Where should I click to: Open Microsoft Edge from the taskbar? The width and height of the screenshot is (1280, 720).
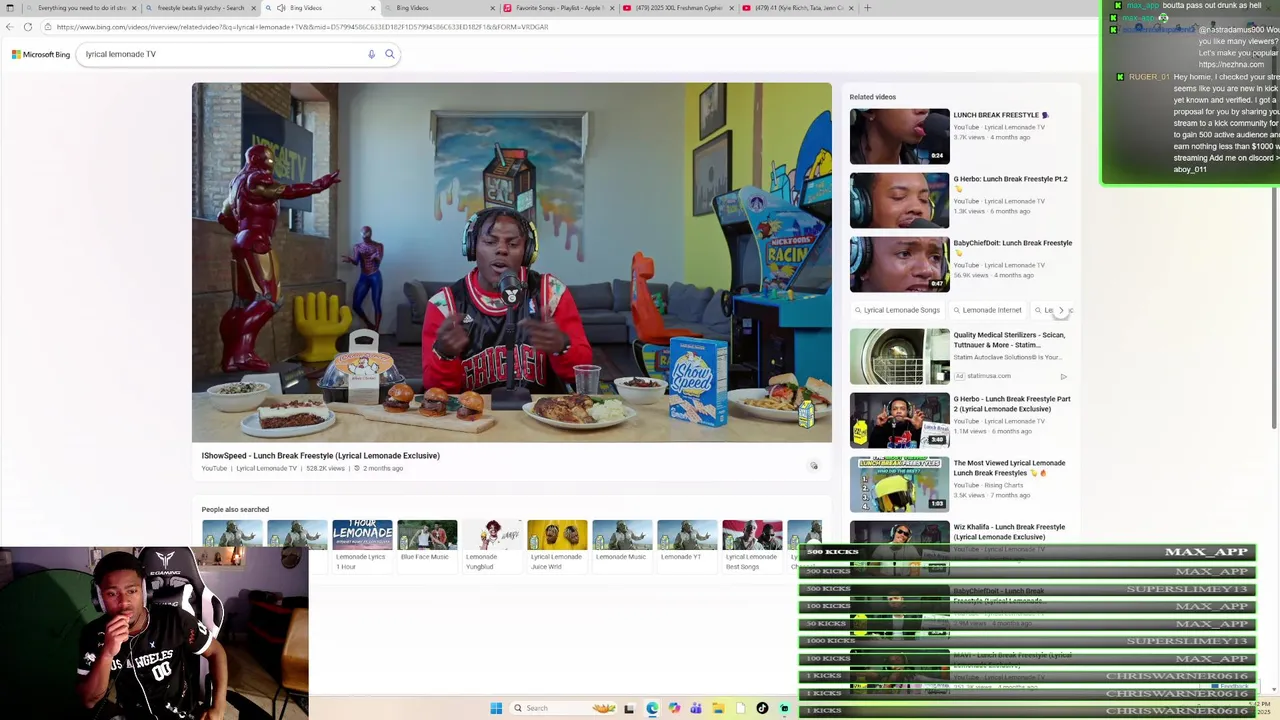click(652, 708)
